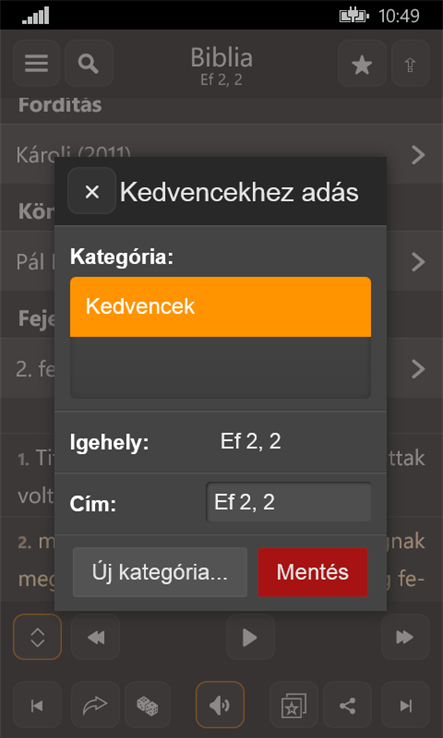Expand the Károli translation chevron
This screenshot has width=443, height=738.
(418, 154)
